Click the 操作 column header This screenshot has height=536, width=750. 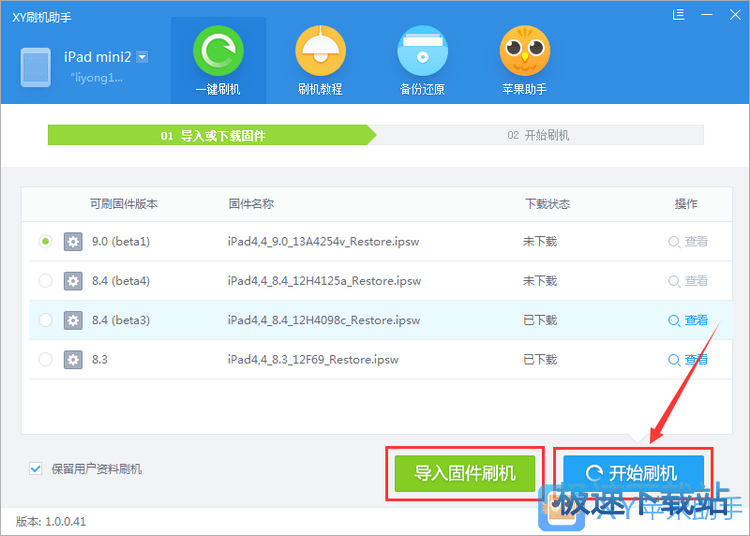686,204
